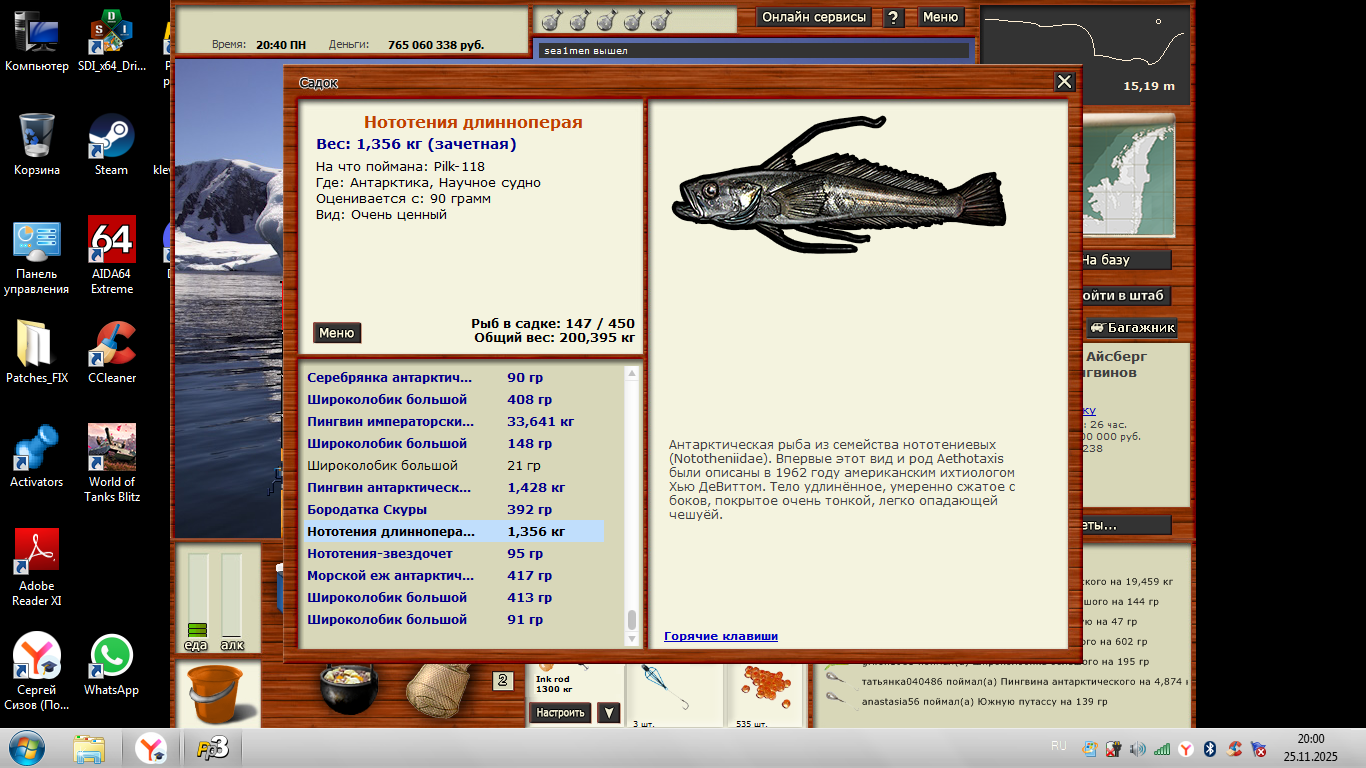1366x768 pixels.
Task: Click the Yandex browser taskbar icon
Action: 152,748
